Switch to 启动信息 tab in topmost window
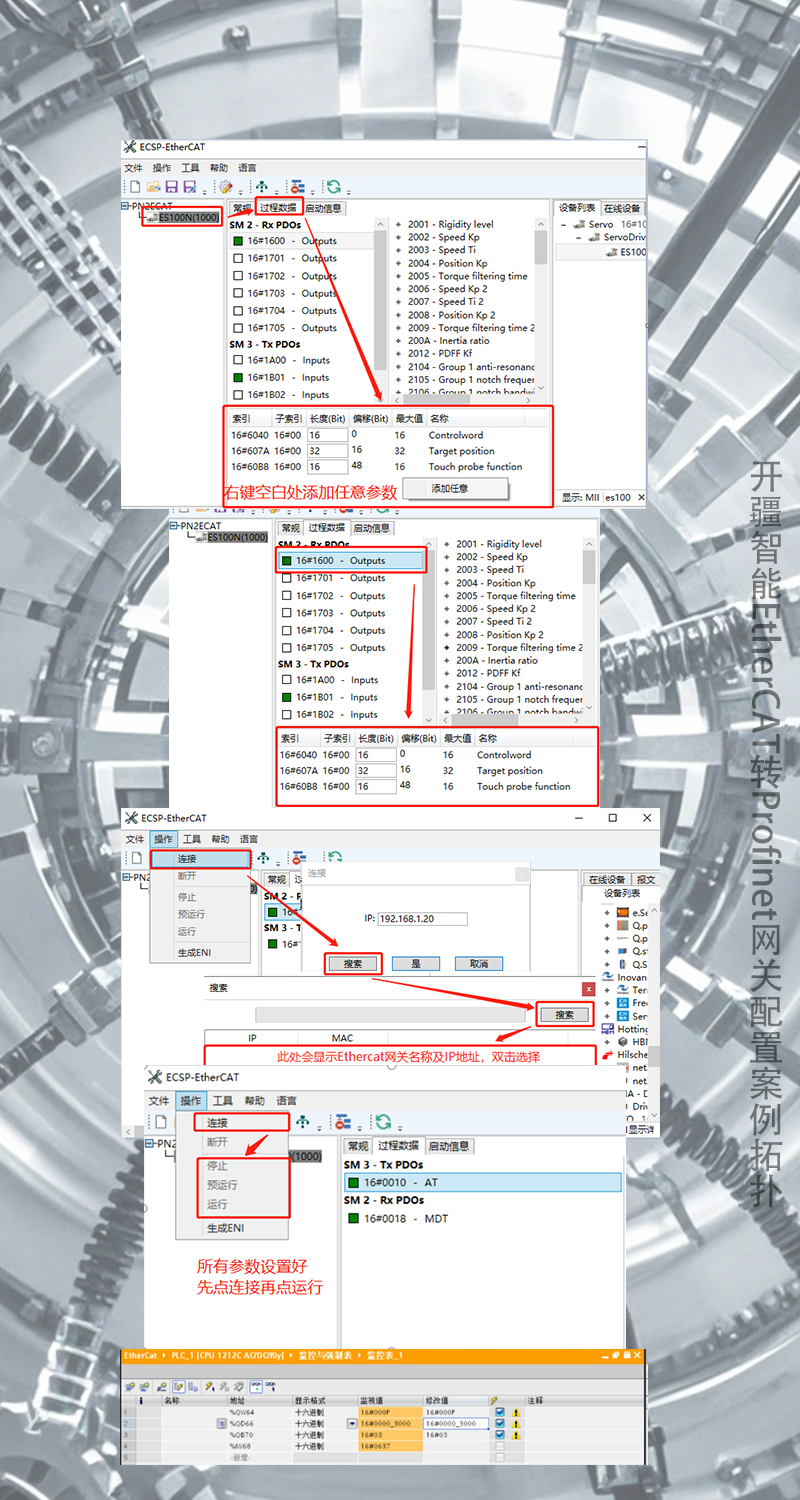The height and width of the screenshot is (1500, 800). [x=323, y=208]
